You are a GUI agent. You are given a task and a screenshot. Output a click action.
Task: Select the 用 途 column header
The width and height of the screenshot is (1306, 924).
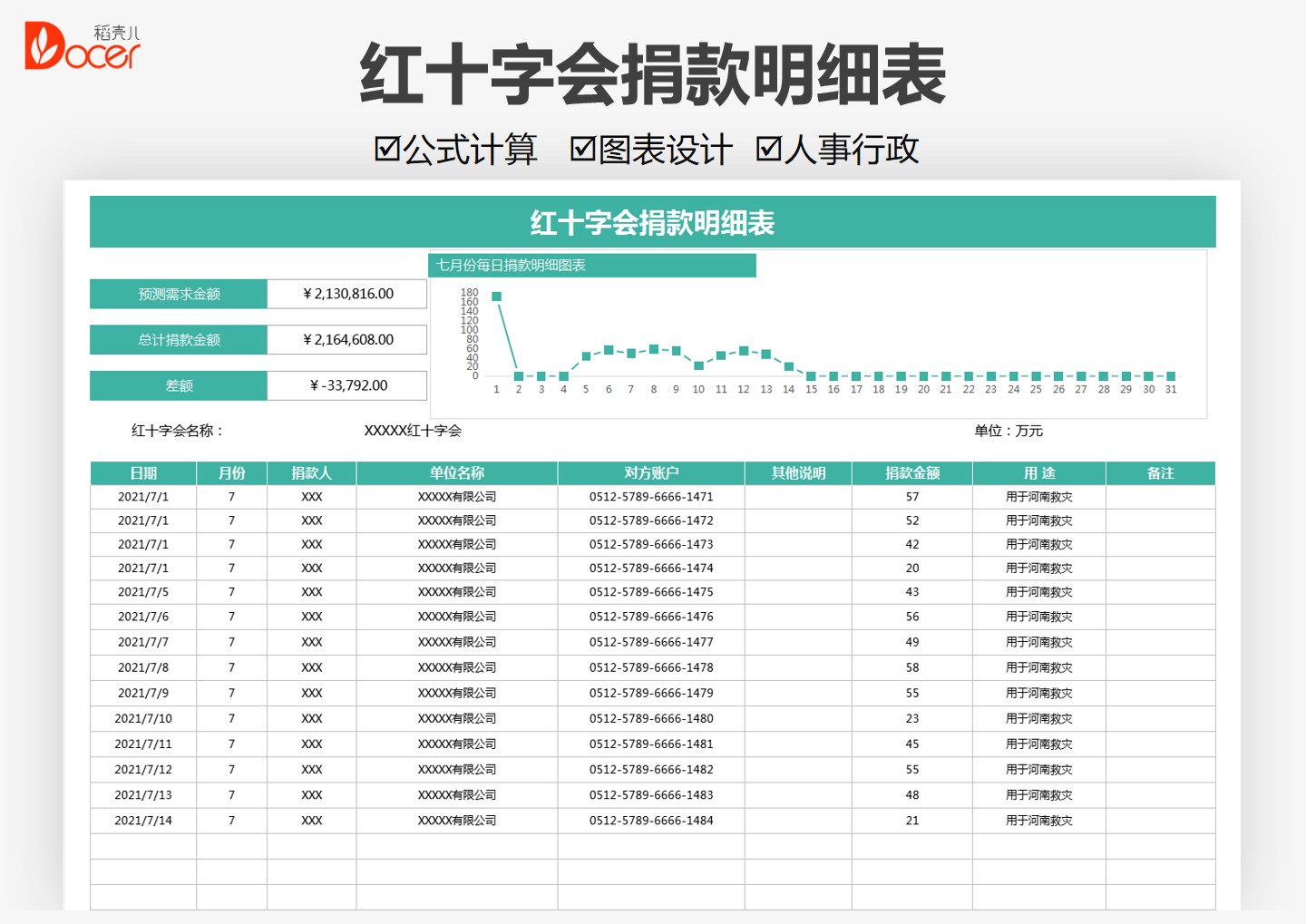pyautogui.click(x=1038, y=472)
